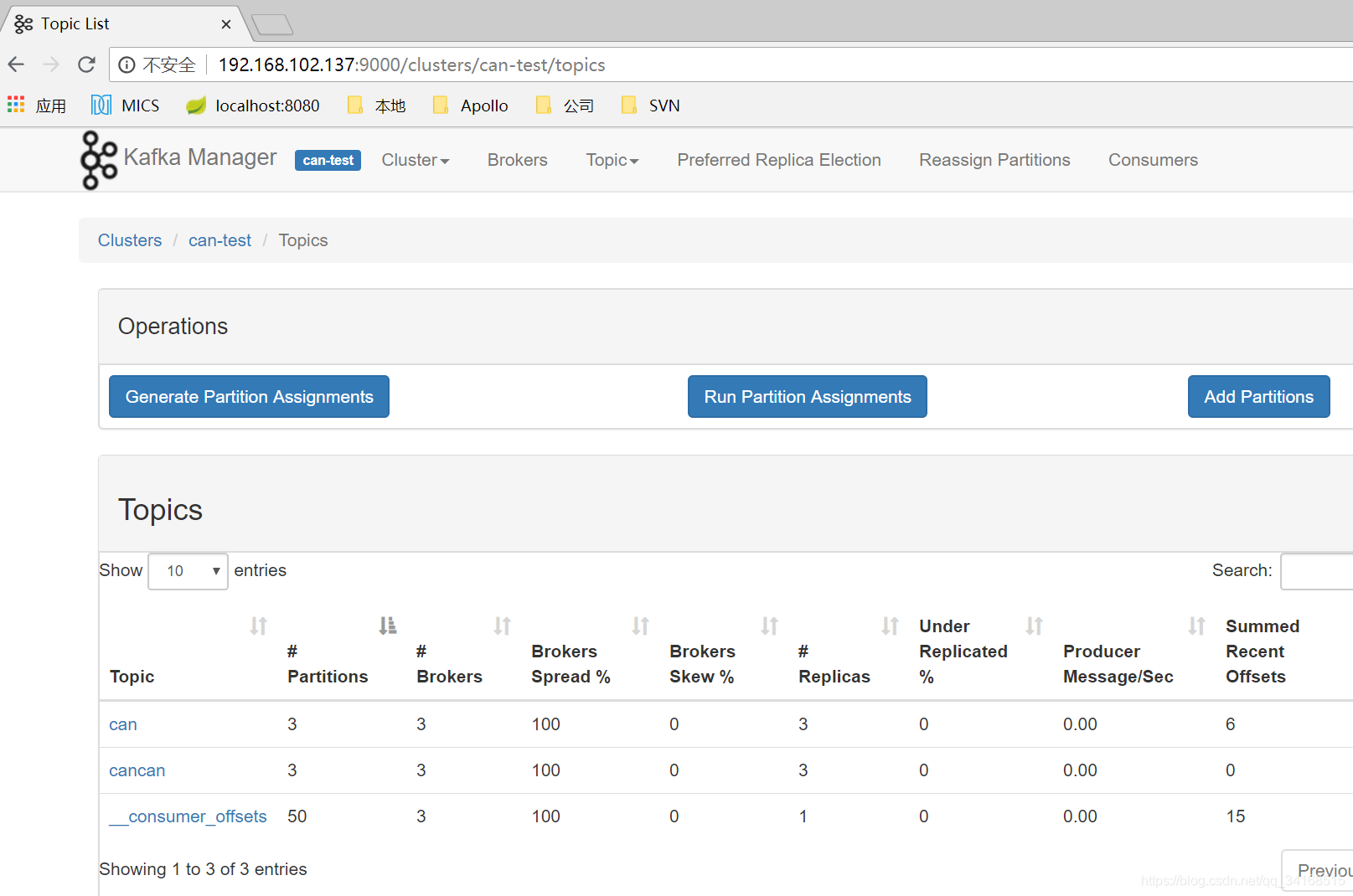Open the SVN bookmark folder

tap(651, 106)
